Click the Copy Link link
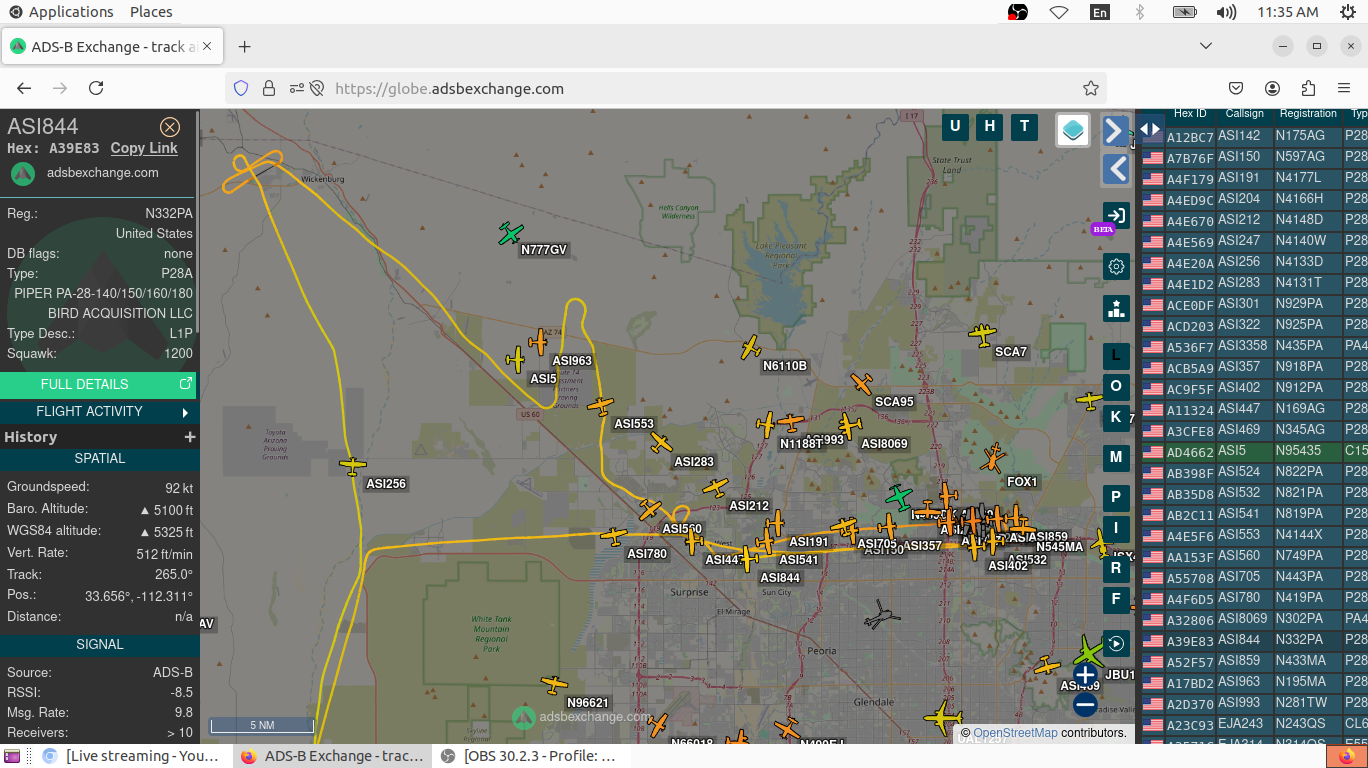The image size is (1368, 768). (144, 148)
